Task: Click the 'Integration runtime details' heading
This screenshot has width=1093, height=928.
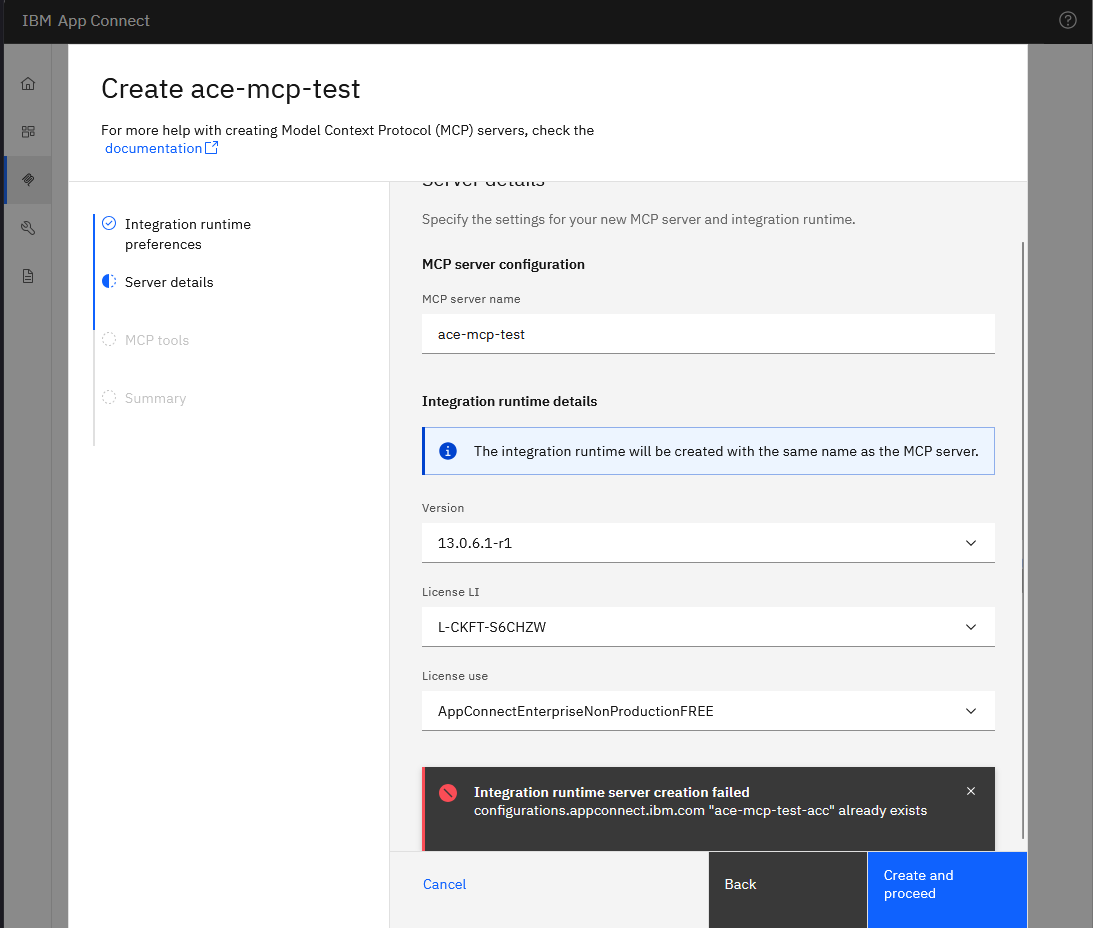Action: tap(510, 402)
